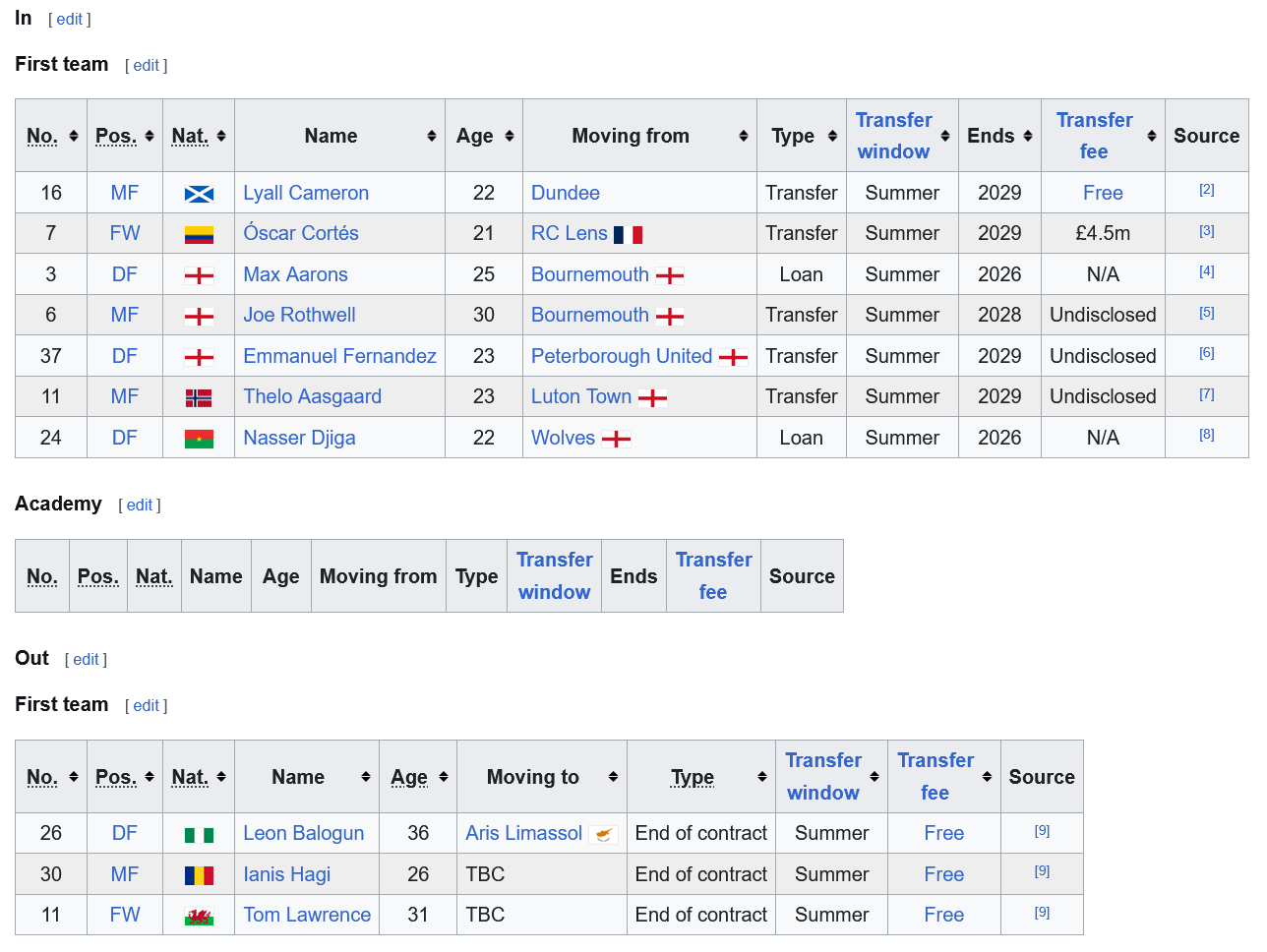The image size is (1267, 952).
Task: Open citation [8] for Nasser Djiga
Action: tap(1207, 435)
